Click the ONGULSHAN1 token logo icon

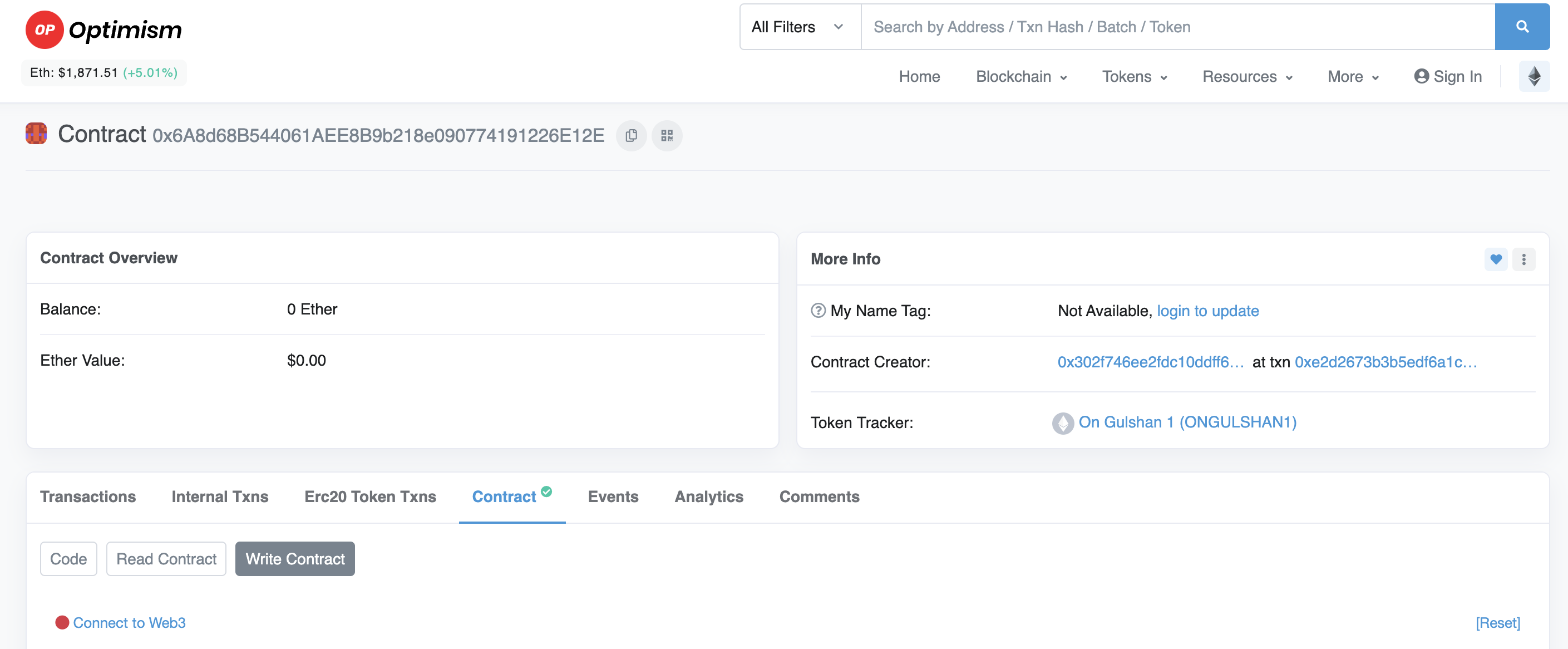[1063, 423]
